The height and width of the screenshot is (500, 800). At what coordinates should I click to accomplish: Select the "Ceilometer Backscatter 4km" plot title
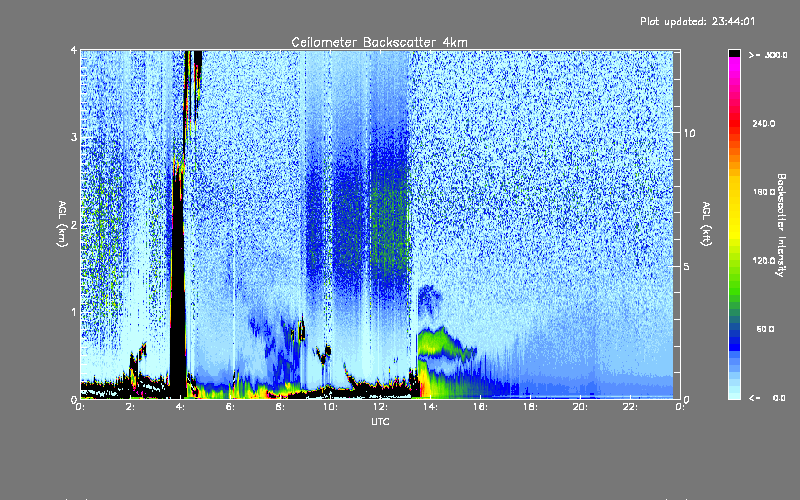pos(379,42)
